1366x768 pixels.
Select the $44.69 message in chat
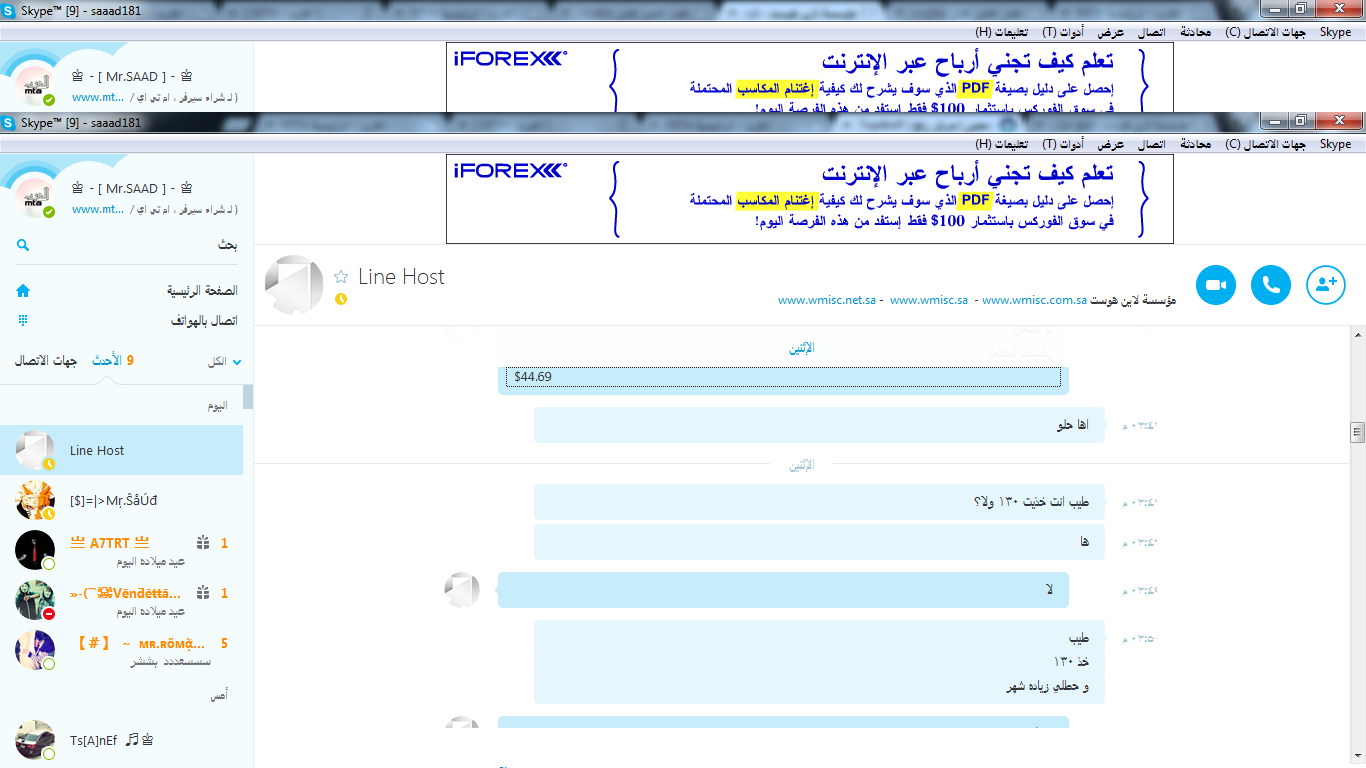[782, 377]
